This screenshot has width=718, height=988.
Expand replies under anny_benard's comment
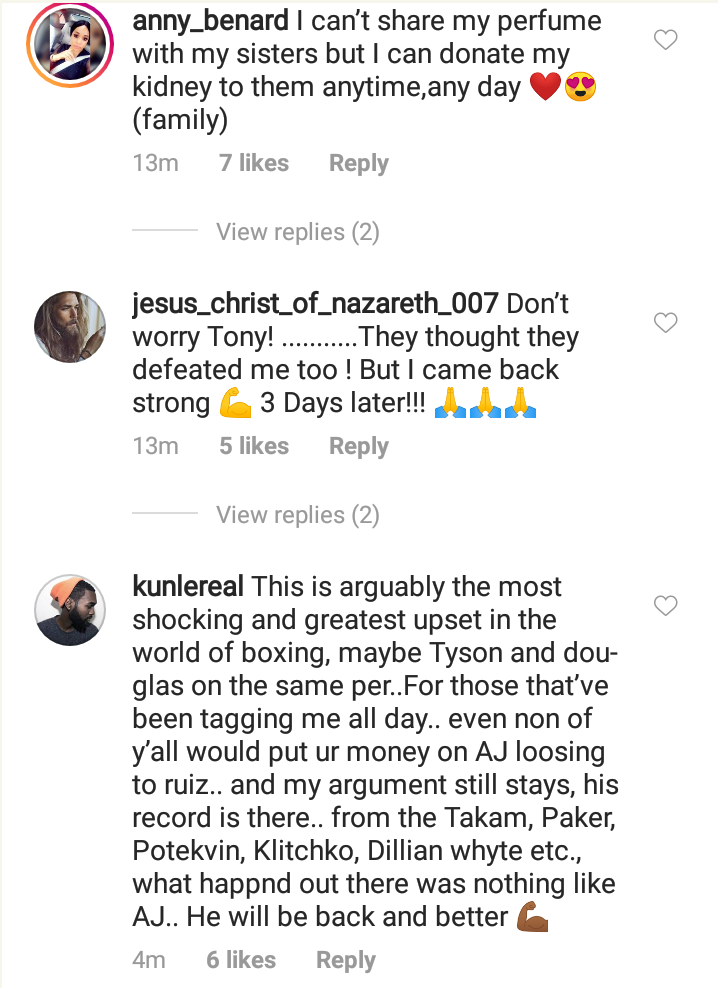298,232
